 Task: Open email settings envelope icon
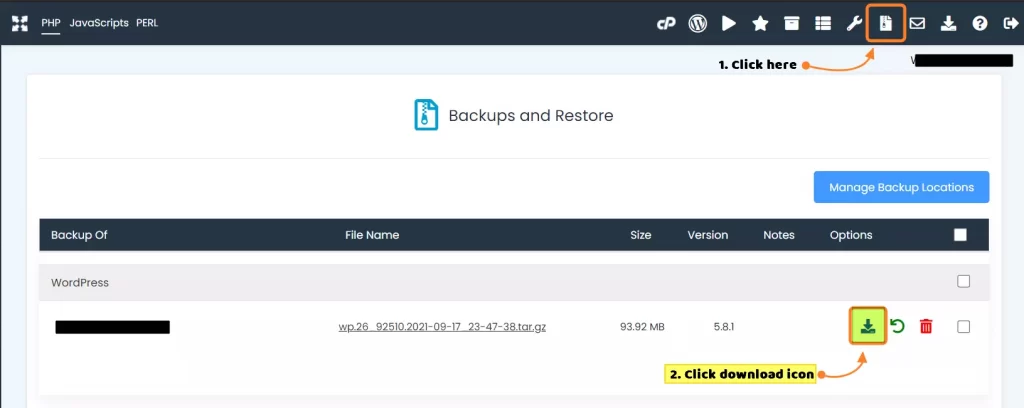click(917, 24)
